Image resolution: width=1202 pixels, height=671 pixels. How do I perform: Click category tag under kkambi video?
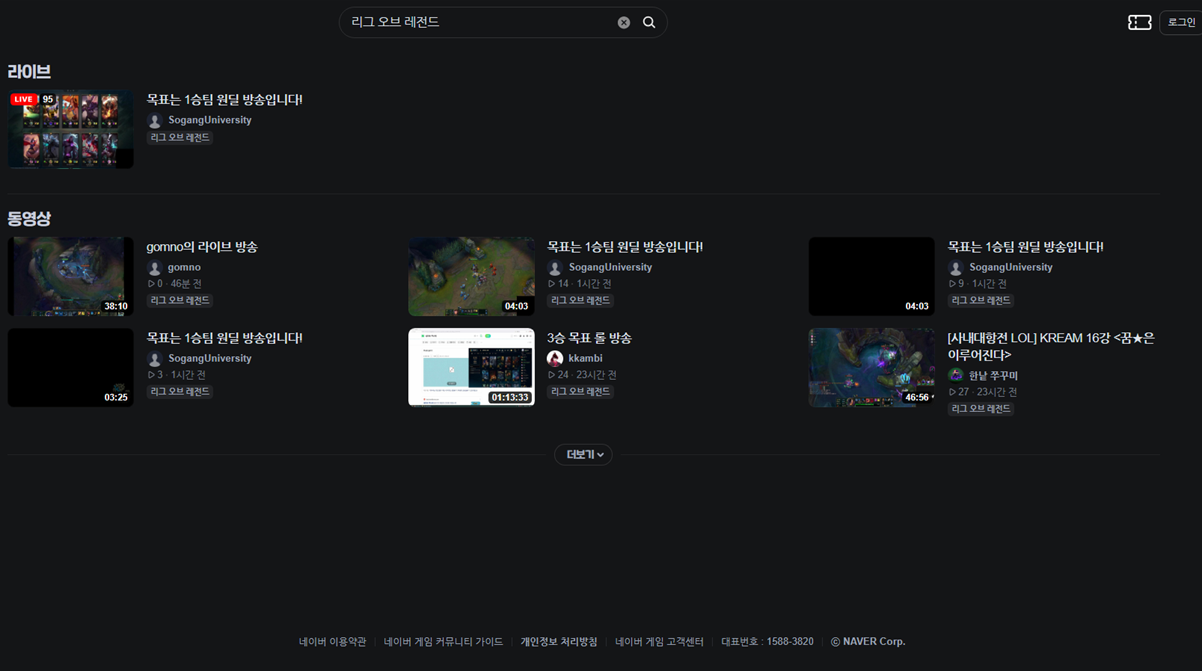coord(580,392)
